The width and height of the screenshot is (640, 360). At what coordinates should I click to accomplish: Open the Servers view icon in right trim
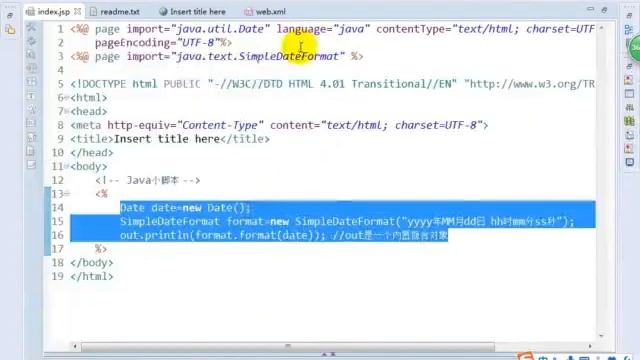(x=629, y=107)
